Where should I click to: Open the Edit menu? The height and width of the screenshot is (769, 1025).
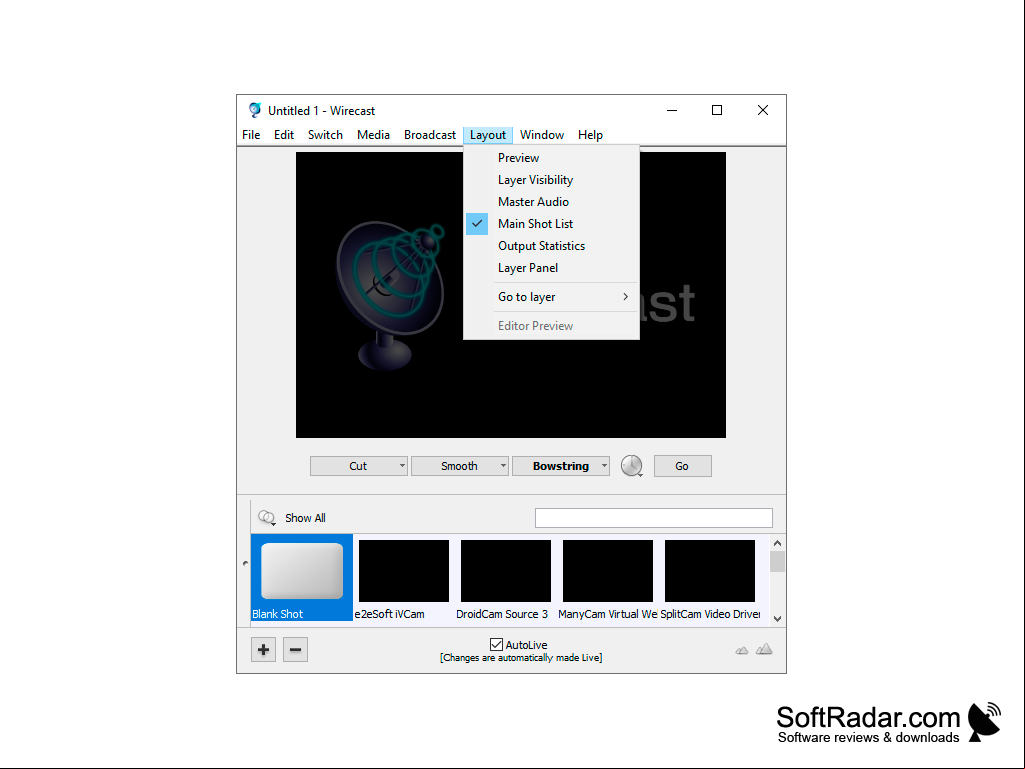pyautogui.click(x=284, y=135)
